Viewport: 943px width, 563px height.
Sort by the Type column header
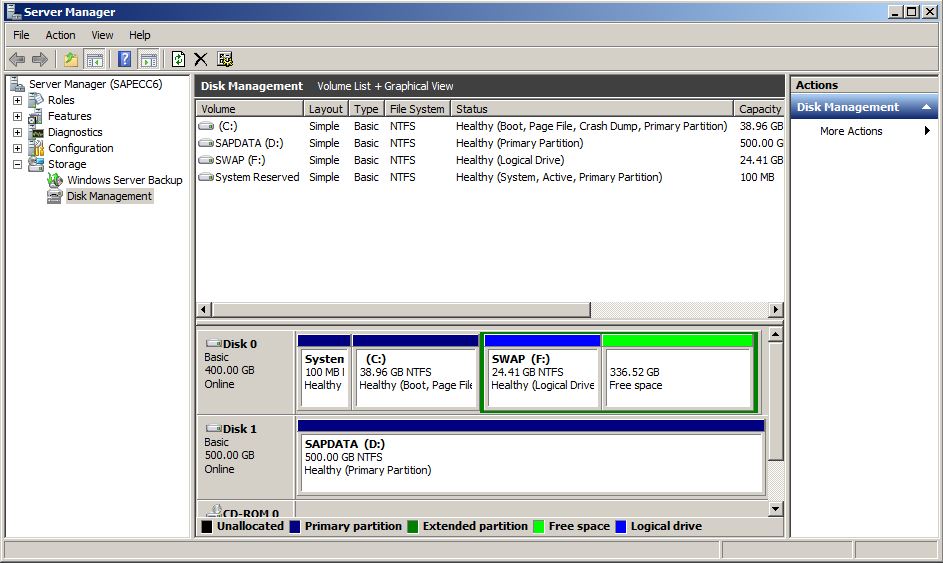[x=366, y=109]
